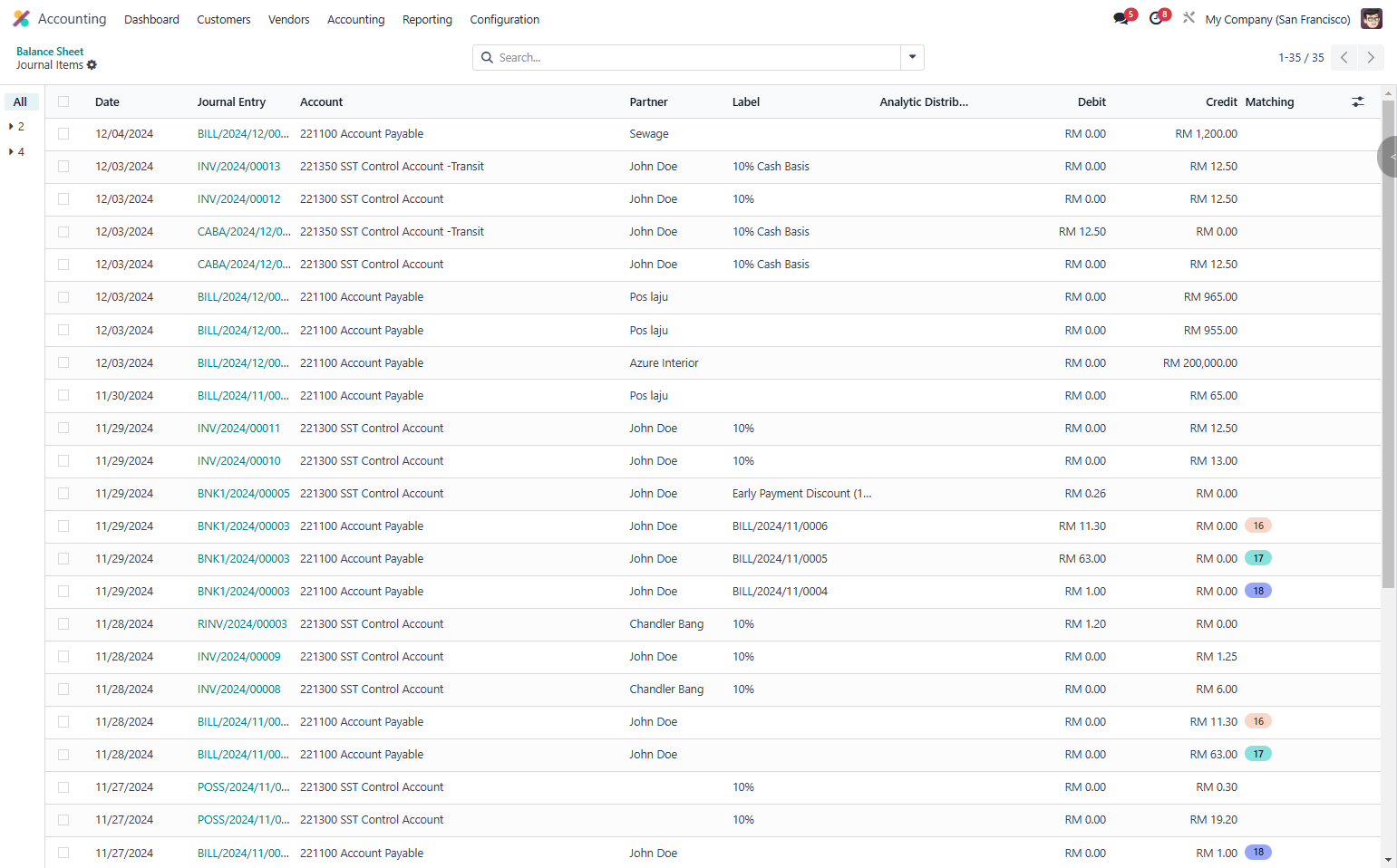Go to the previous page arrow

pos(1344,58)
